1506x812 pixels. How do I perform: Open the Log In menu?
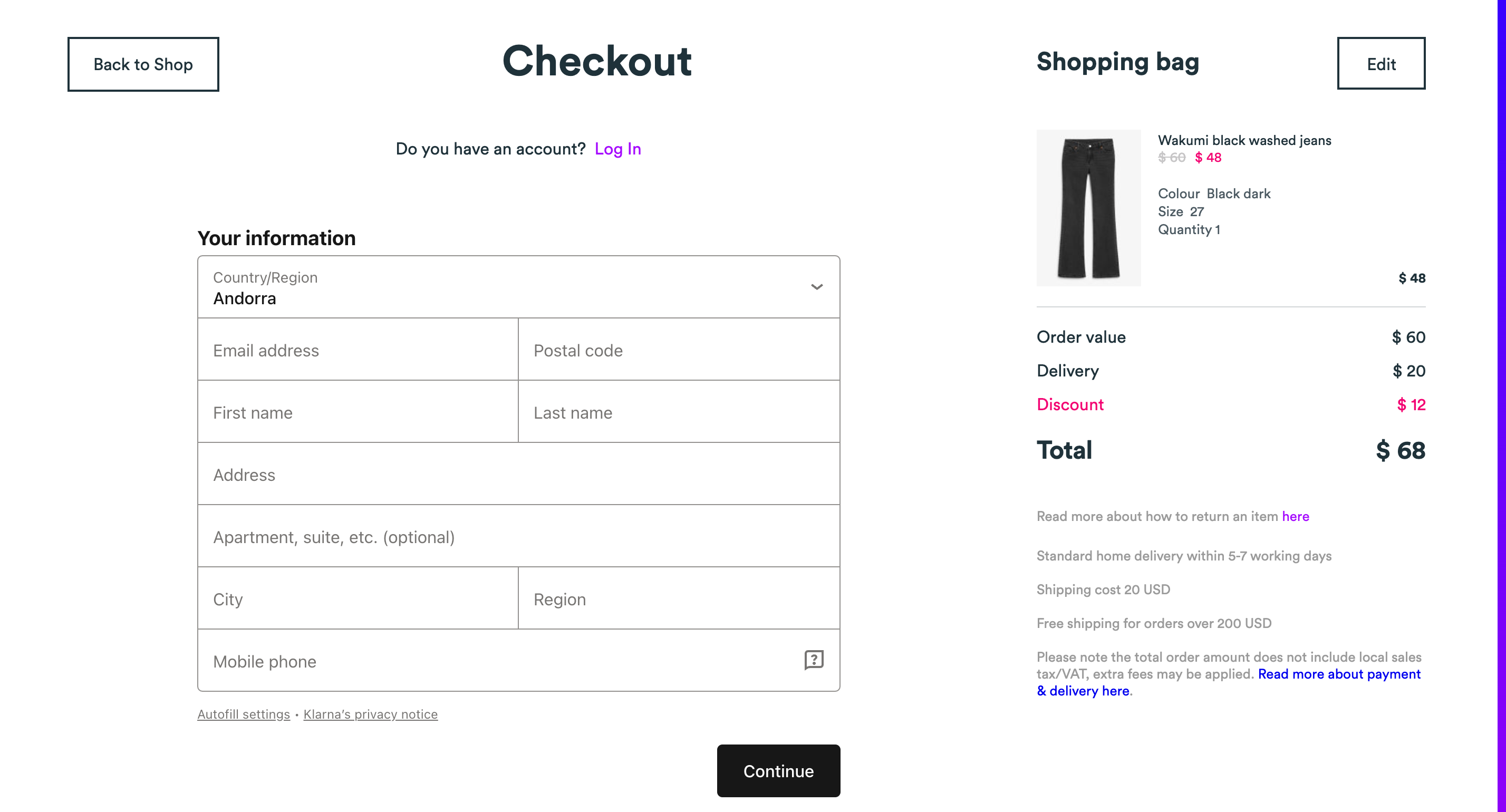[x=618, y=148]
